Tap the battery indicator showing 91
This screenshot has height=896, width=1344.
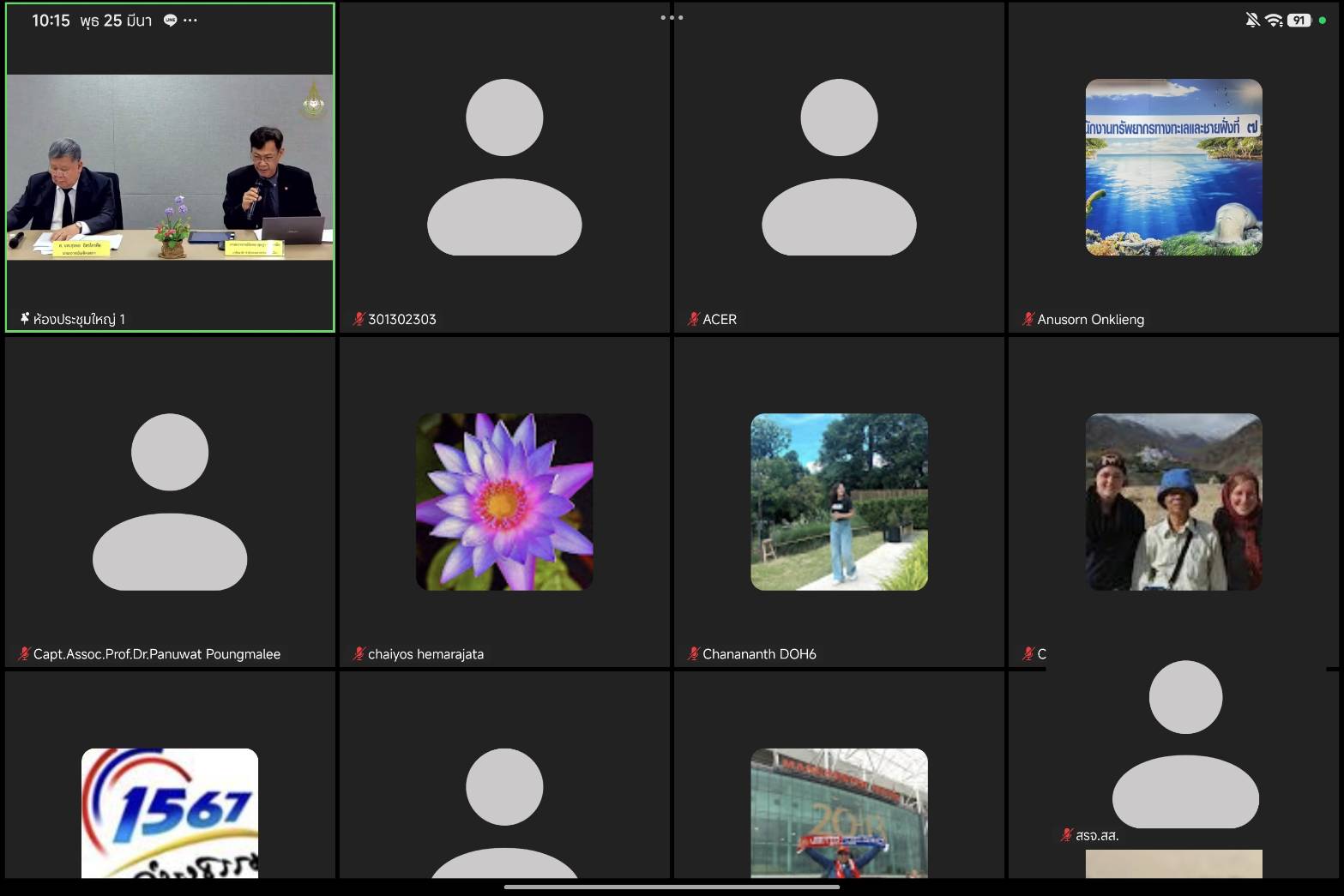click(x=1299, y=20)
